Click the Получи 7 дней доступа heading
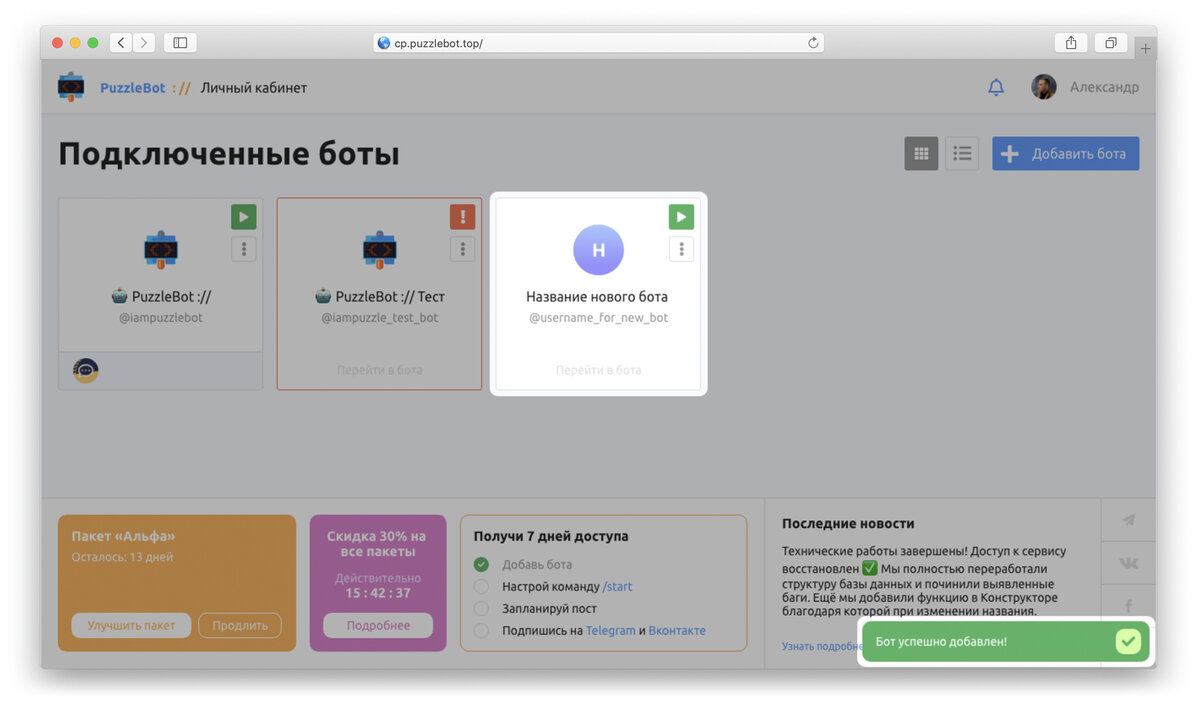This screenshot has width=1200, height=703. (x=551, y=536)
